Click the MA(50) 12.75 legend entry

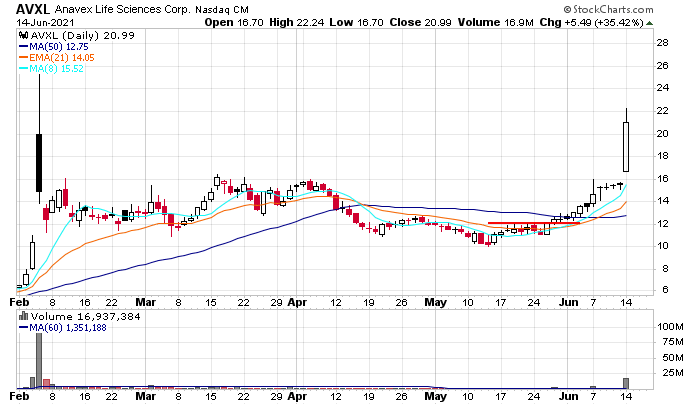58,46
